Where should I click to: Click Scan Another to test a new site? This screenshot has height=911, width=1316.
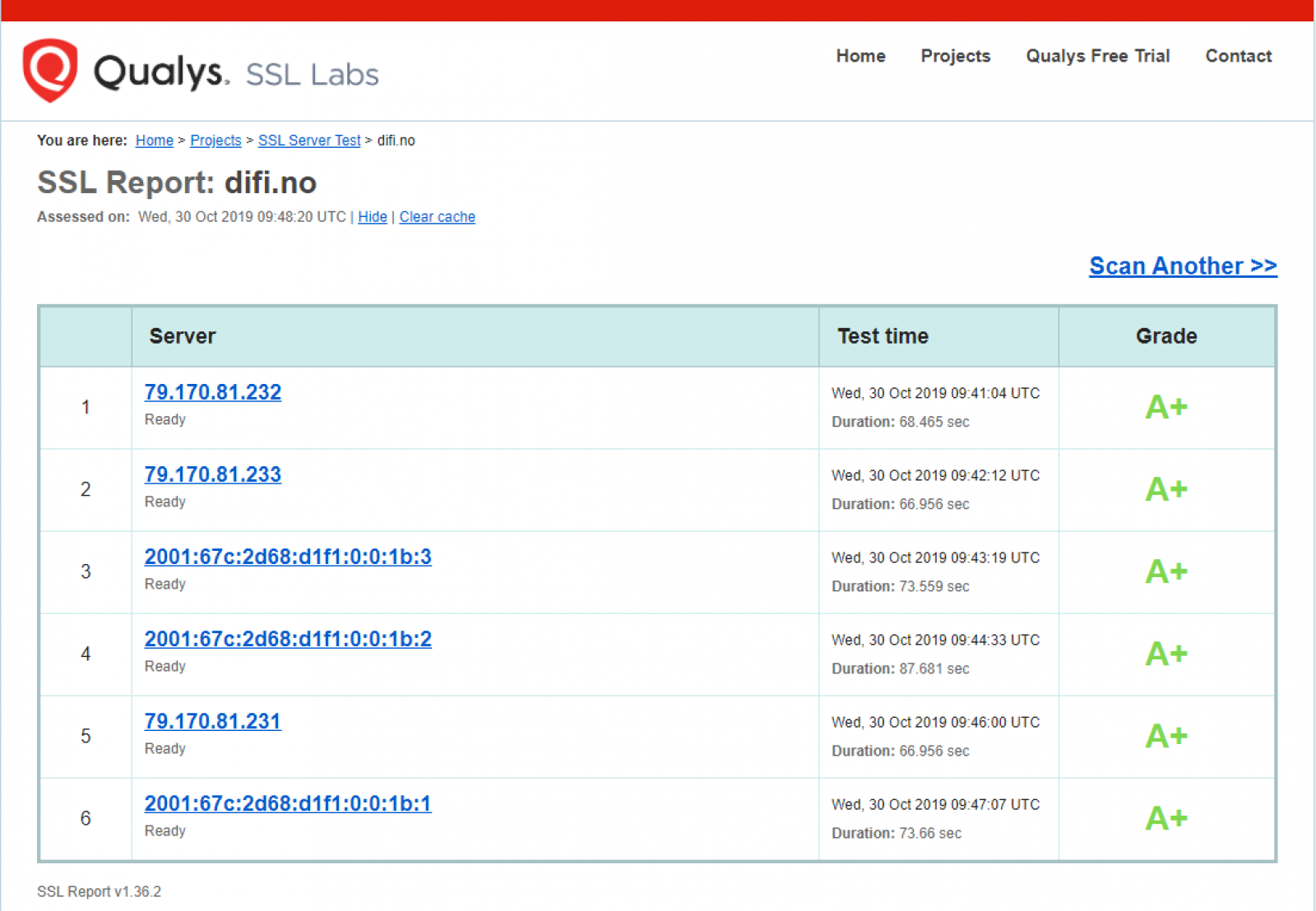[x=1182, y=266]
